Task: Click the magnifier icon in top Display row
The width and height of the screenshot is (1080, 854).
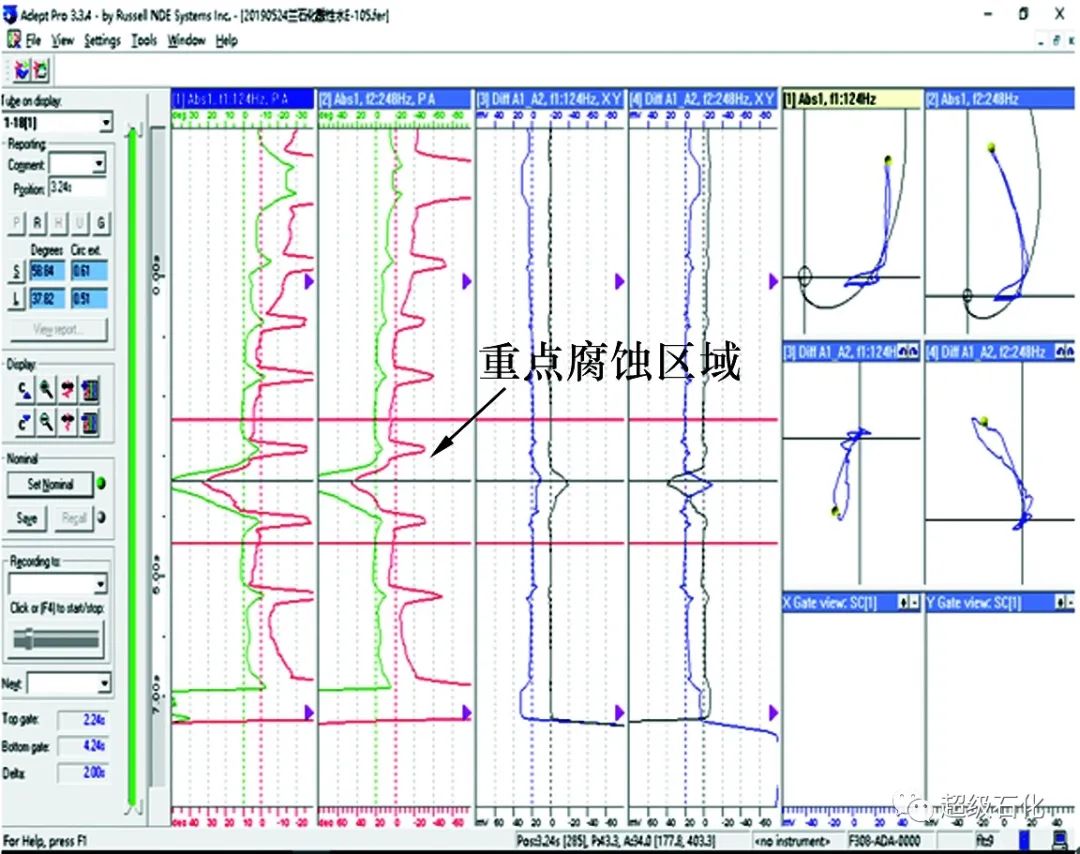Action: pyautogui.click(x=46, y=387)
